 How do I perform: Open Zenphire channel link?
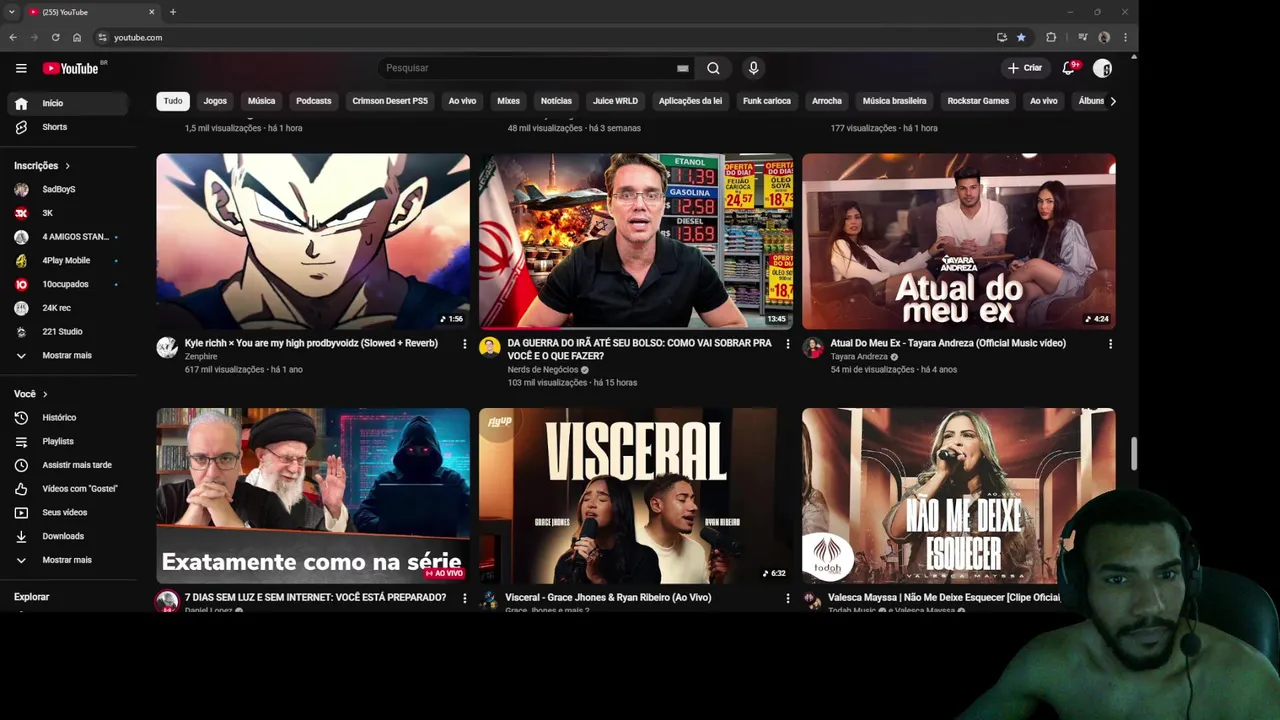coord(201,356)
